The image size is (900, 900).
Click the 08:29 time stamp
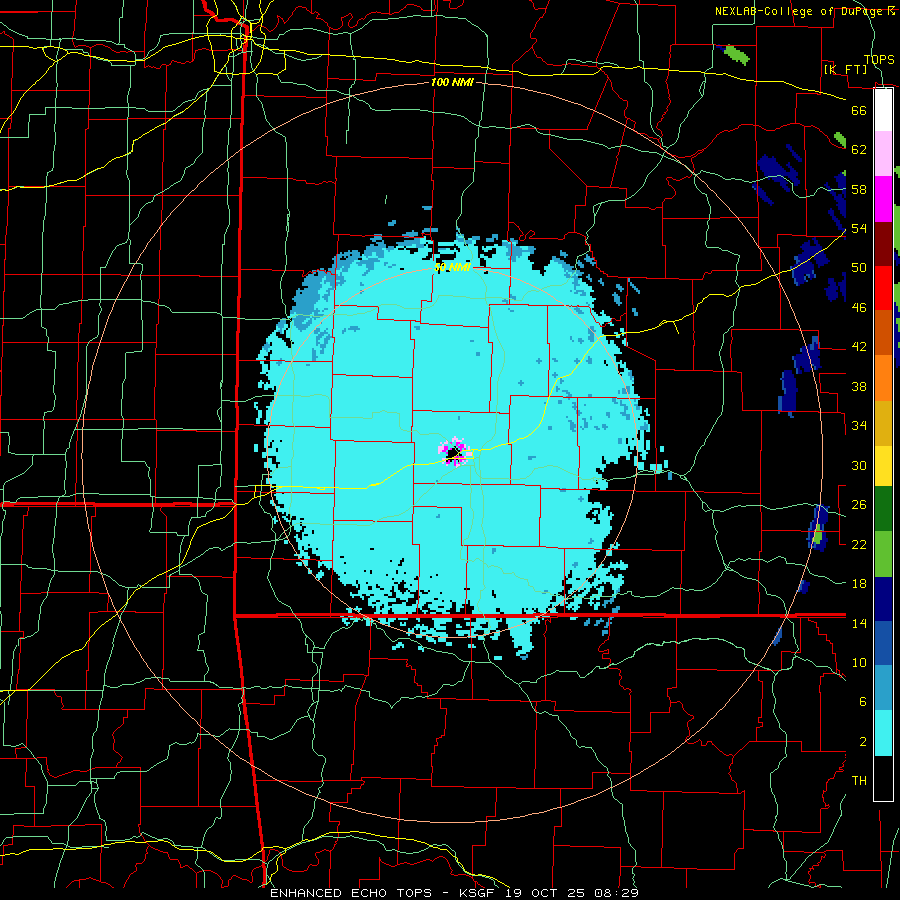[x=616, y=893]
